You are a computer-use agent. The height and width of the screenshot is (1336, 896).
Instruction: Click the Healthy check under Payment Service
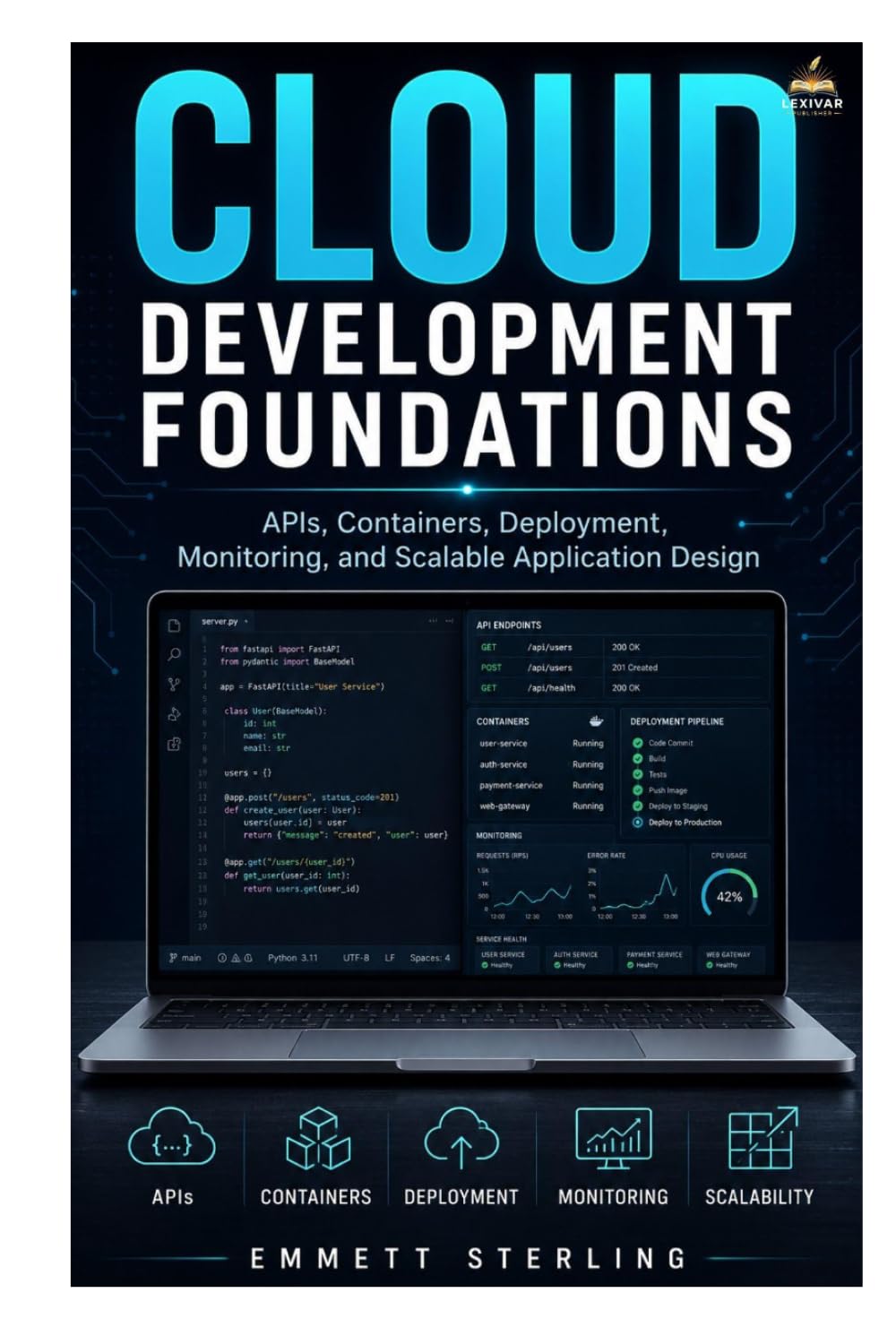tap(630, 965)
